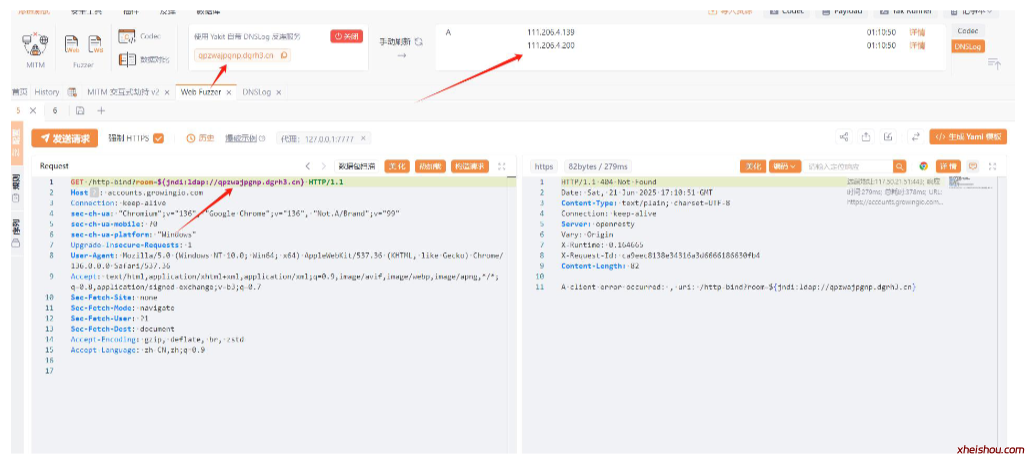Click the https tag in response header
Viewport: 1031px width, 467px height.
[544, 166]
